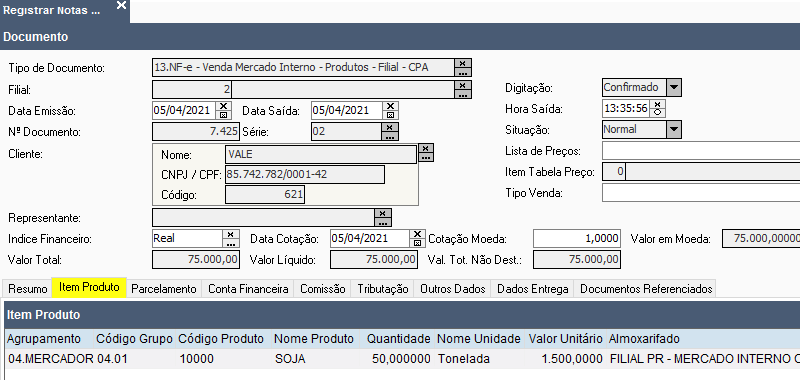Open the Cliente lookup (… icon)
Screen dimensions: 800x380
(x=426, y=157)
